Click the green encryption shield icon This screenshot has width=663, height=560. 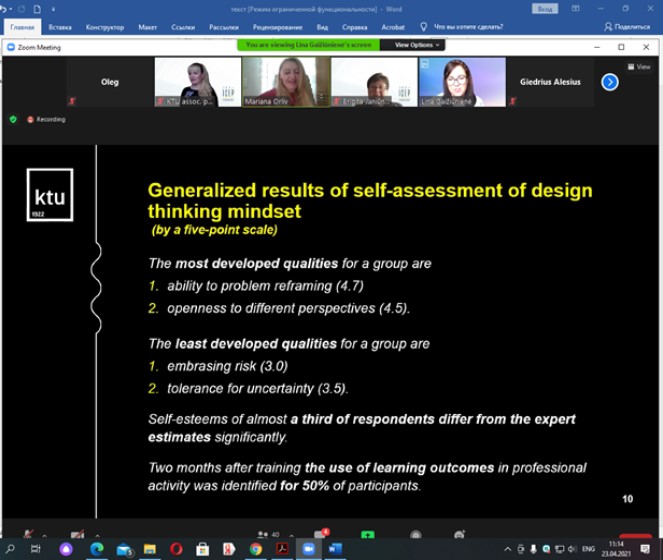[13, 119]
